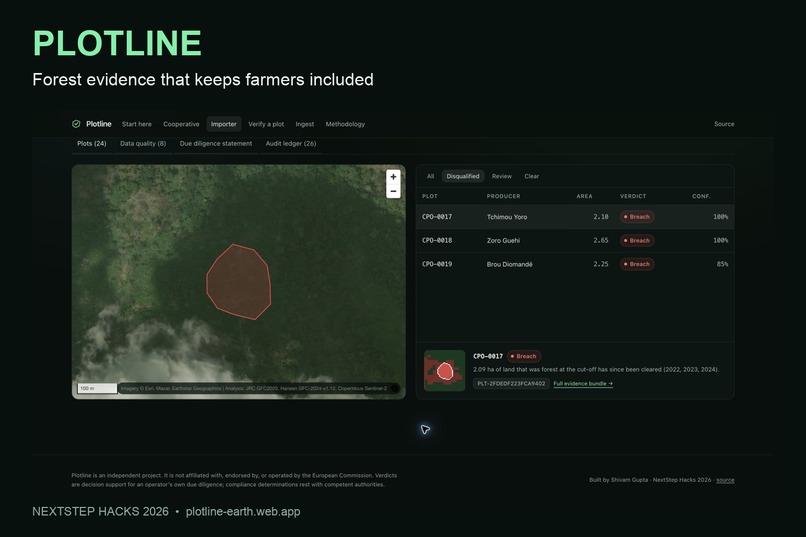Screen dimensions: 806x537
Task: Click the 85% confidence value
Action: [722, 264]
